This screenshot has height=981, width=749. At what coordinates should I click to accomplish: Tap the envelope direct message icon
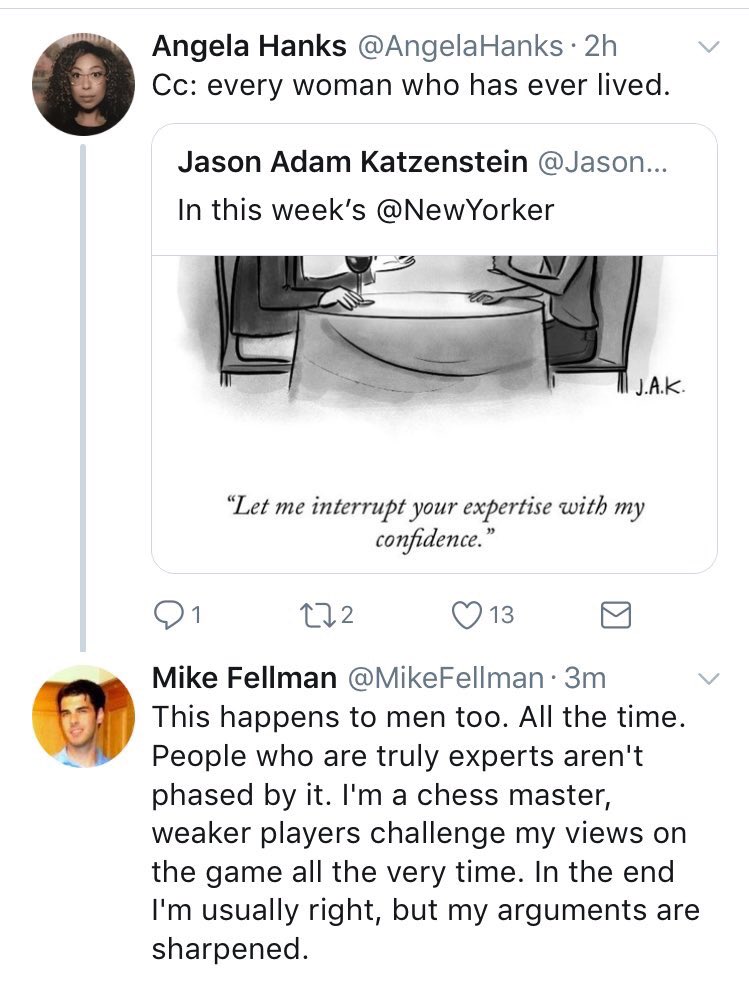coord(615,616)
